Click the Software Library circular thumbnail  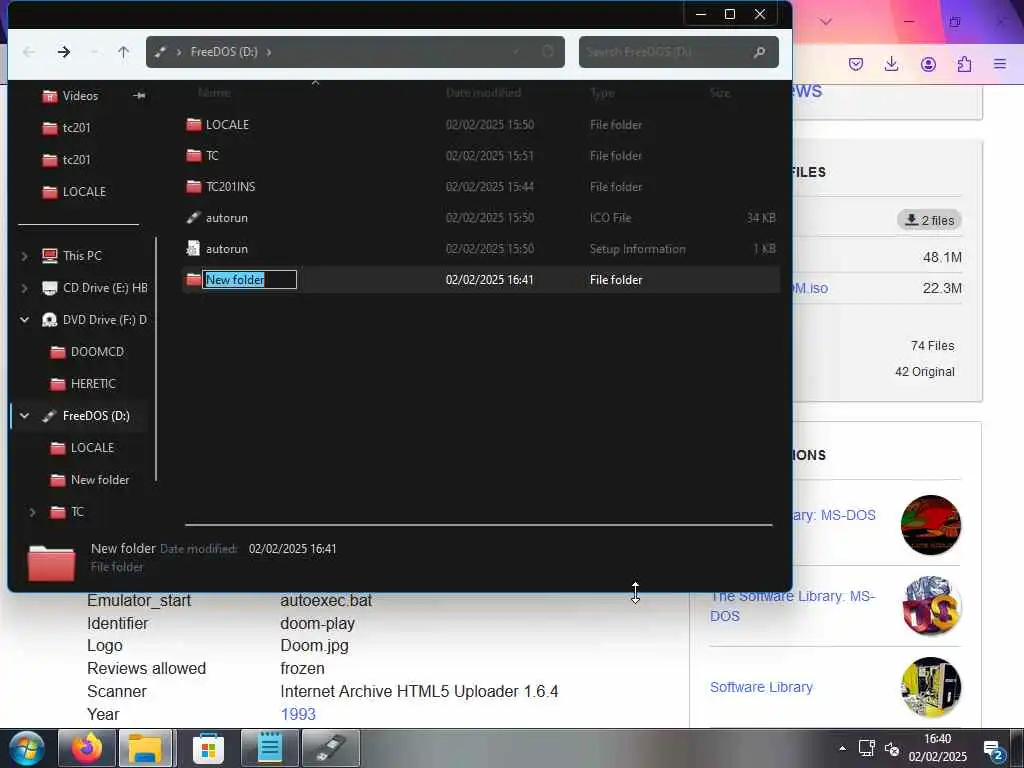[x=931, y=688]
